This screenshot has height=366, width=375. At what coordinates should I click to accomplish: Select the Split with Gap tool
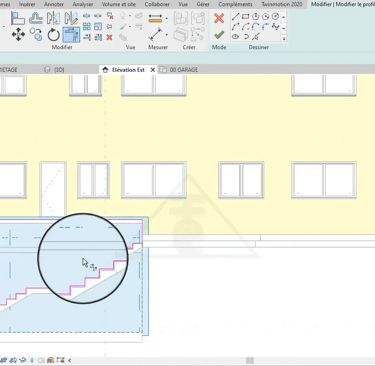click(x=98, y=16)
